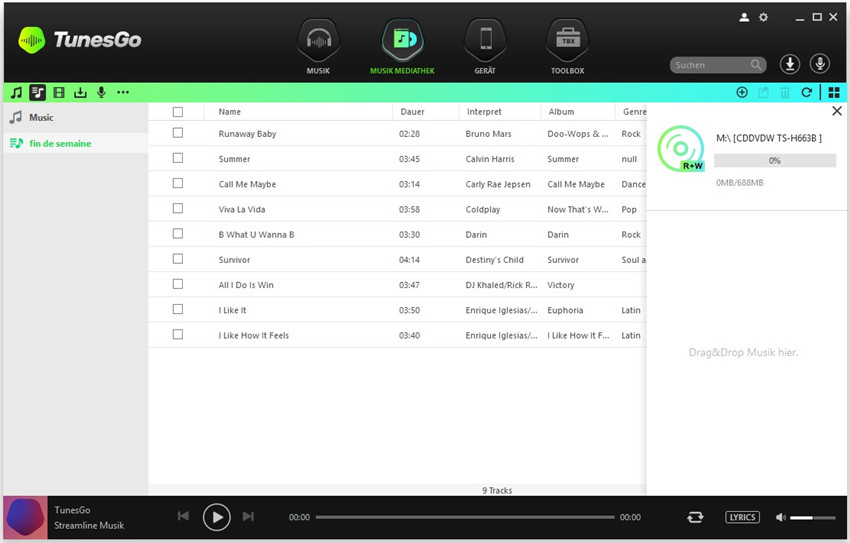Select Bruno Mars artist cell

click(x=488, y=133)
